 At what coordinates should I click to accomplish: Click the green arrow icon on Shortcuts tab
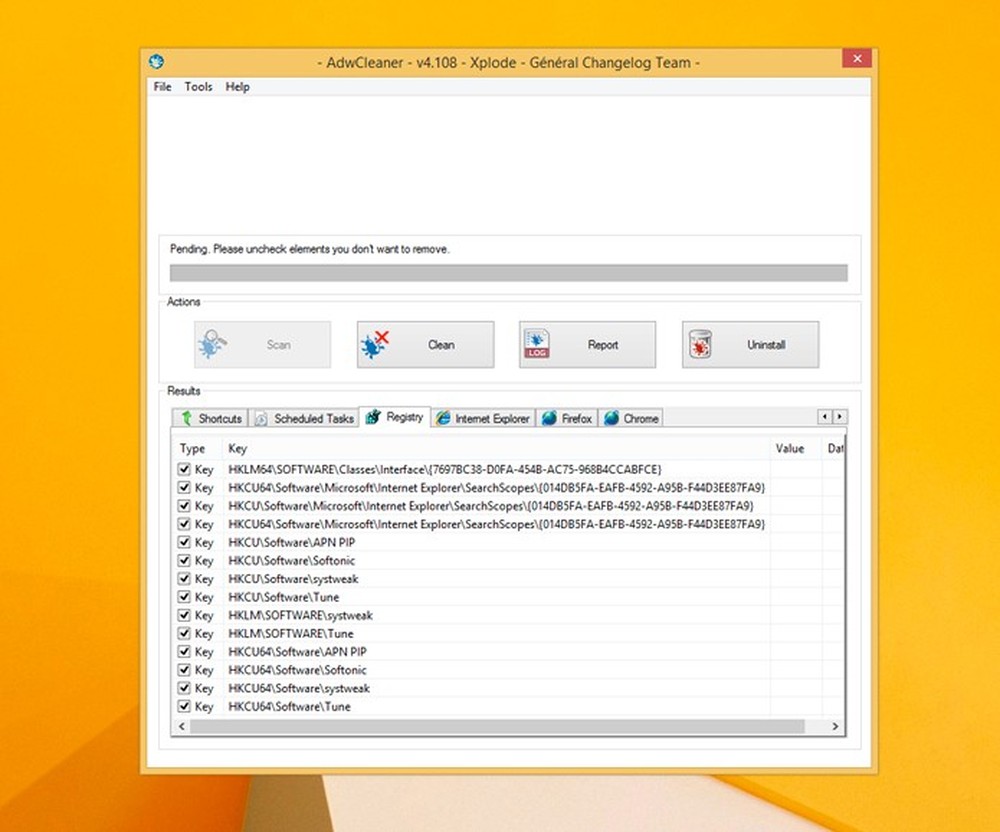click(x=187, y=418)
